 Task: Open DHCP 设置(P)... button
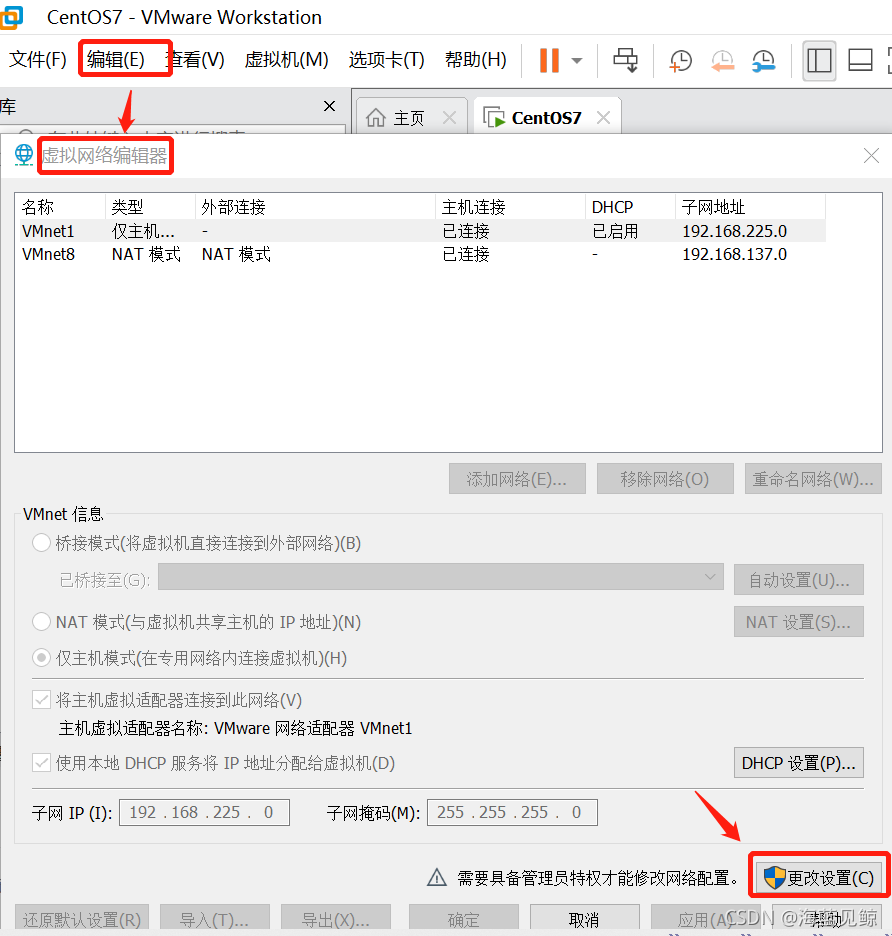(799, 763)
